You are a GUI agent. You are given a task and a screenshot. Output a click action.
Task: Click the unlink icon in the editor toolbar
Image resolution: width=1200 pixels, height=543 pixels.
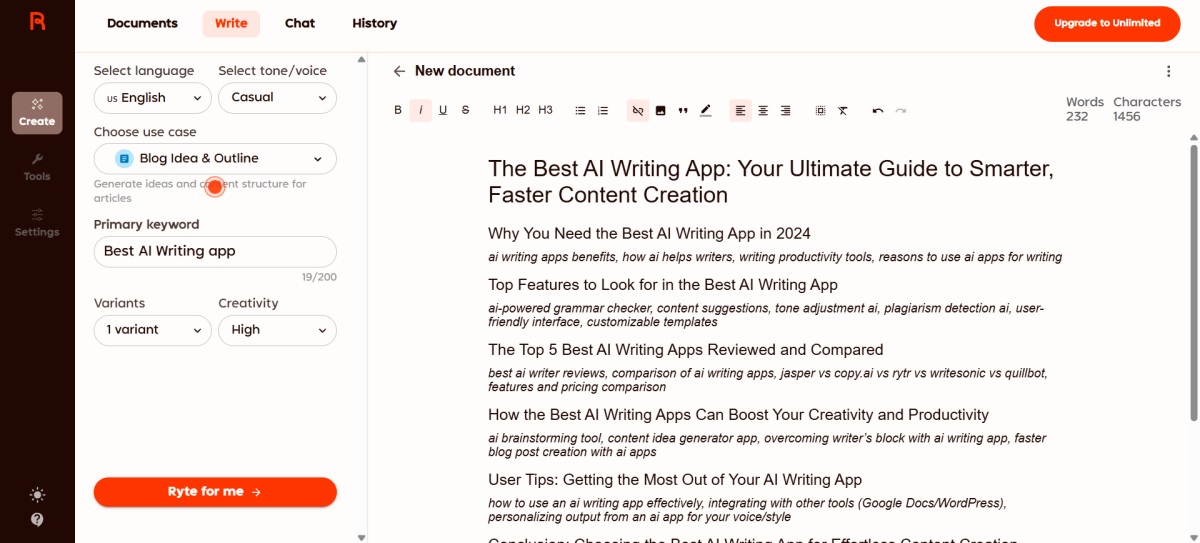click(x=638, y=111)
